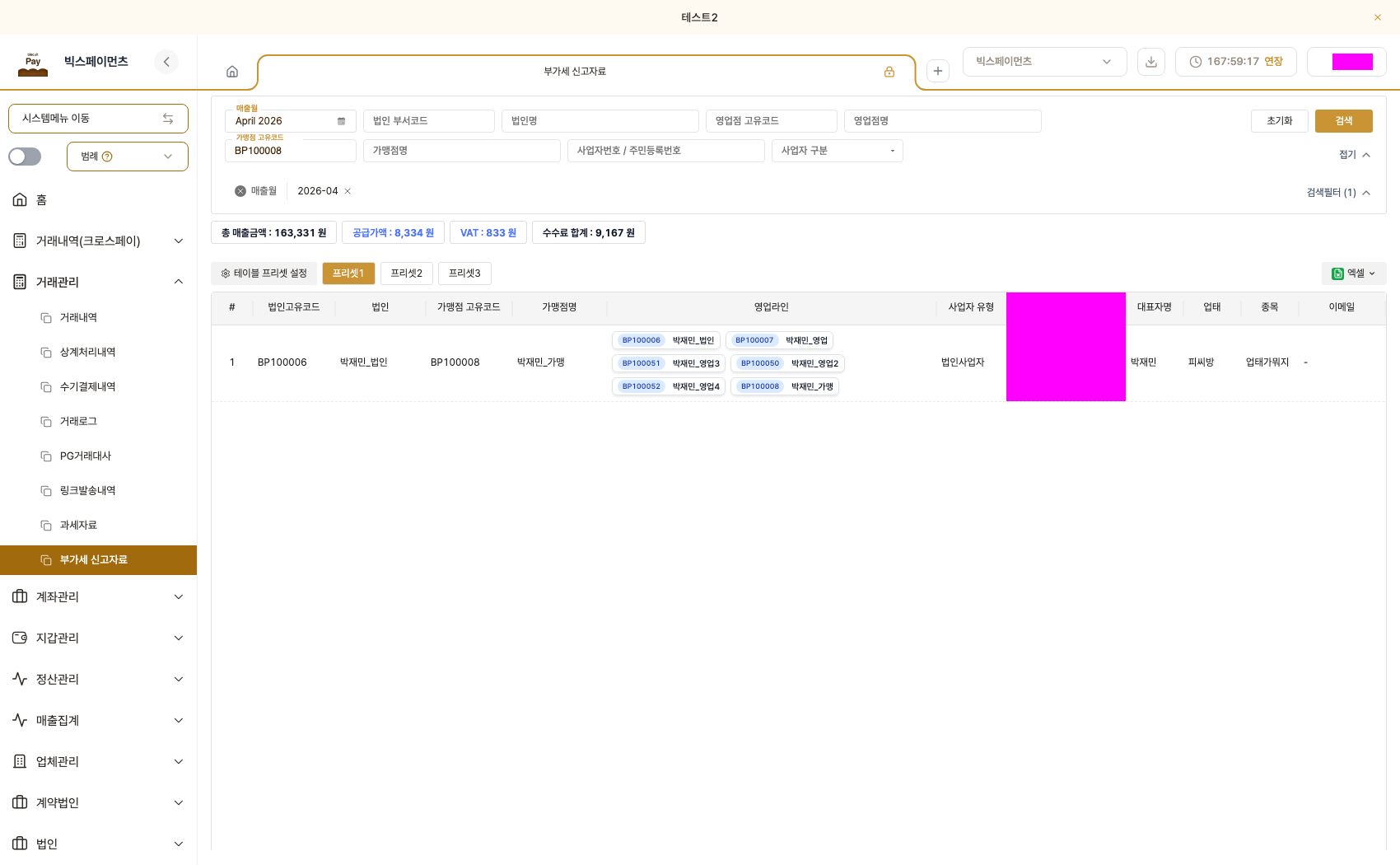Open 테이블 프리셋 설정 gear button
This screenshot has width=1400, height=865.
pyautogui.click(x=264, y=274)
